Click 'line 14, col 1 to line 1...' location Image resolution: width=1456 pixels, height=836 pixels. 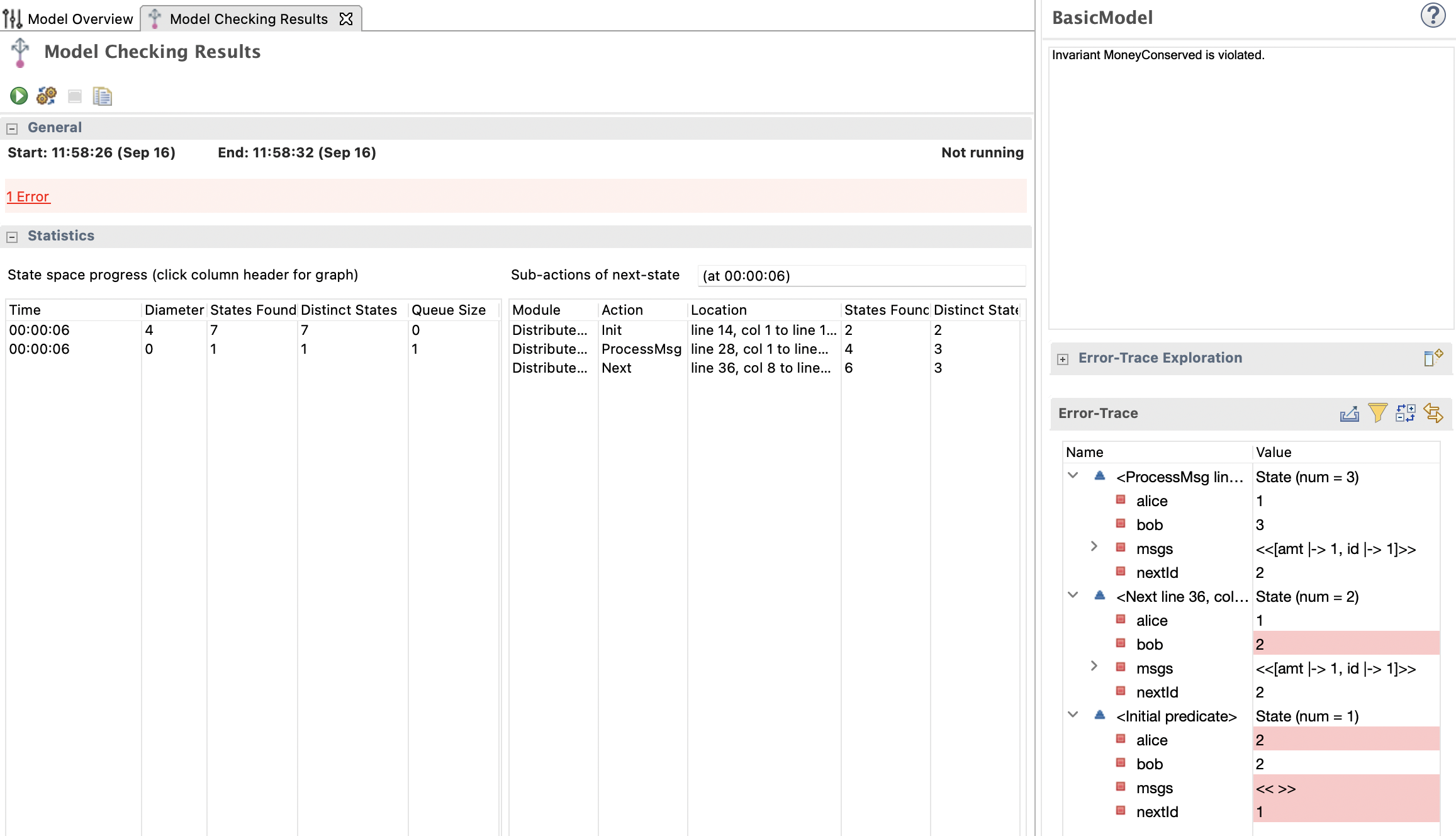(x=764, y=330)
